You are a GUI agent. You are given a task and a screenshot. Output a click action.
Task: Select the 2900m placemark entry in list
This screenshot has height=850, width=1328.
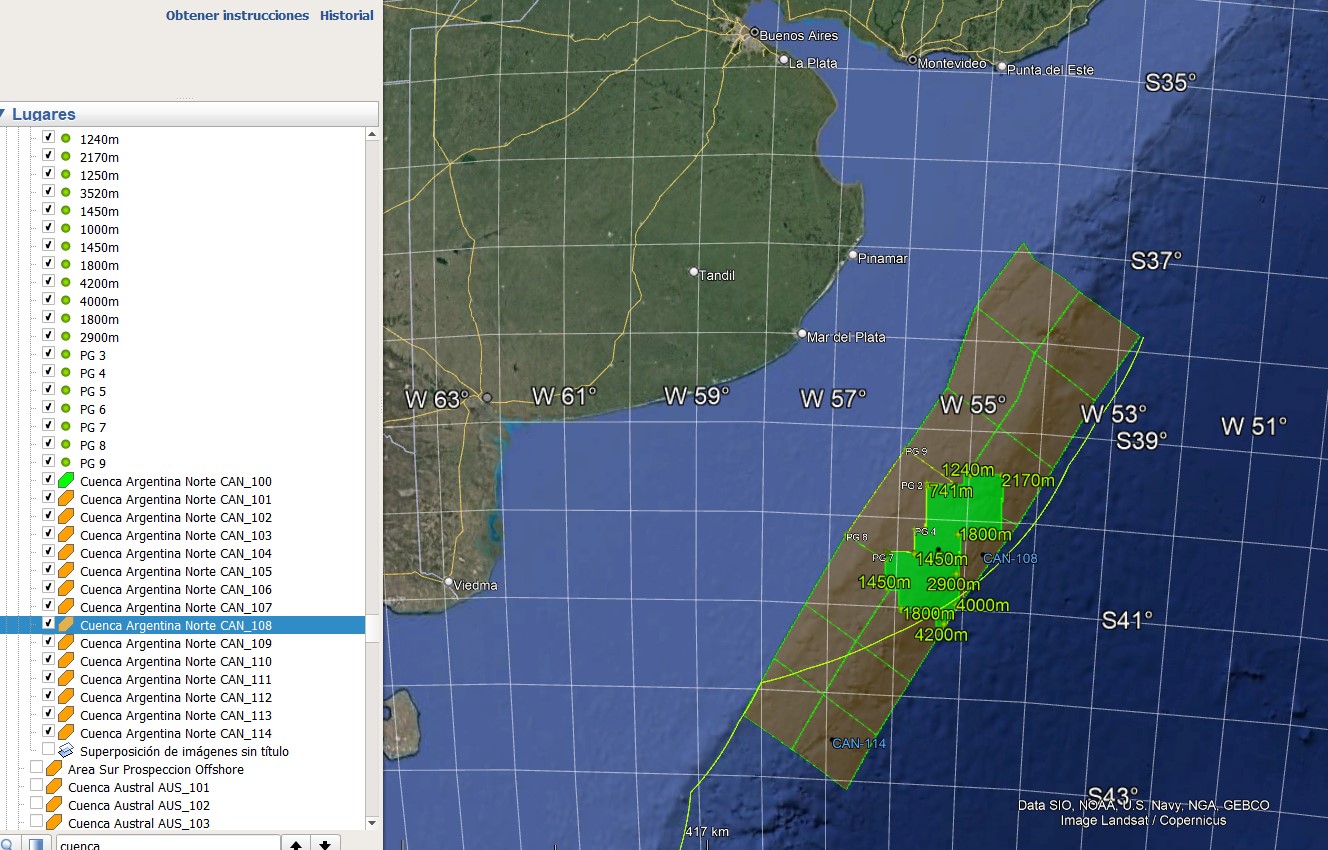pos(99,338)
